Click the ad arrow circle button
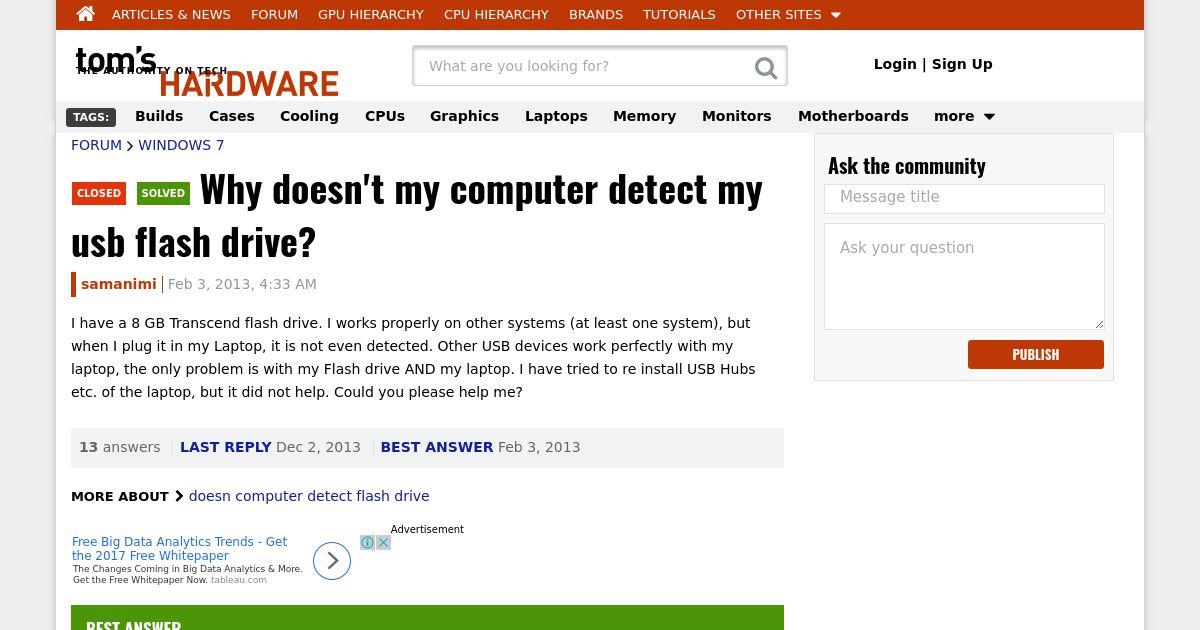 [332, 561]
